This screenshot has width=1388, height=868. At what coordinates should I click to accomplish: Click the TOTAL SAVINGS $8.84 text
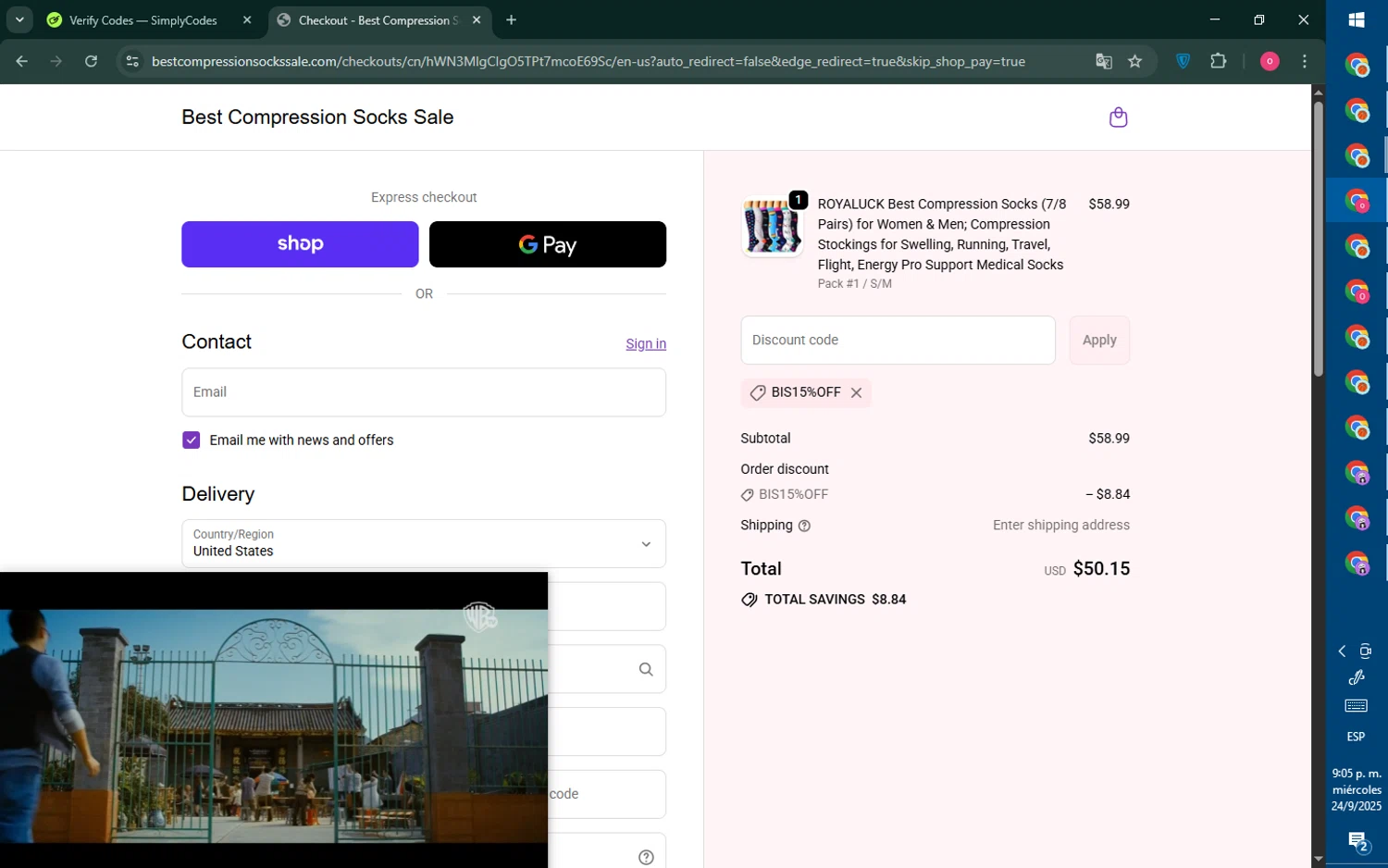[835, 600]
